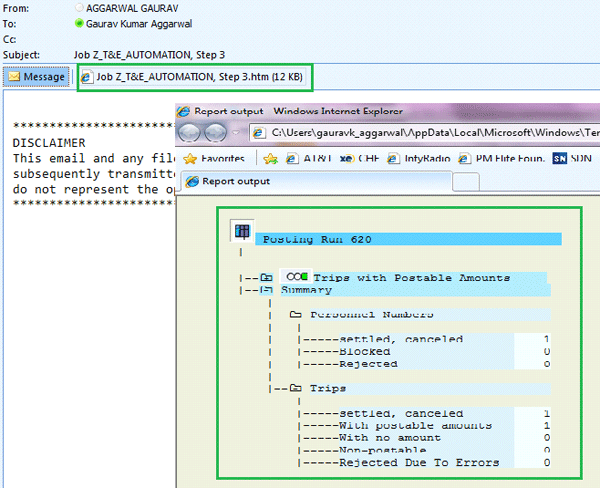Expand the Trips with Postable Amounts node
This screenshot has height=488, width=600.
click(266, 277)
